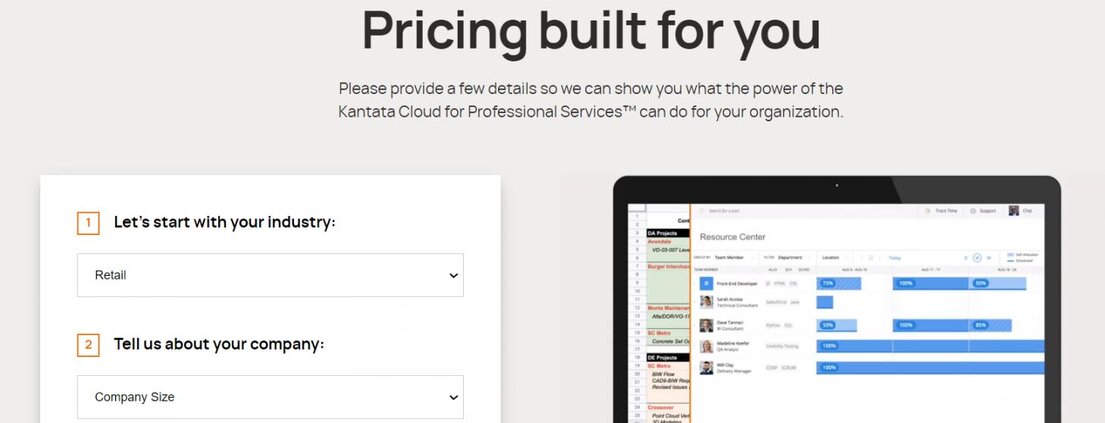The height and width of the screenshot is (423, 1105).
Task: Click the step 2 number badge
Action: (88, 345)
